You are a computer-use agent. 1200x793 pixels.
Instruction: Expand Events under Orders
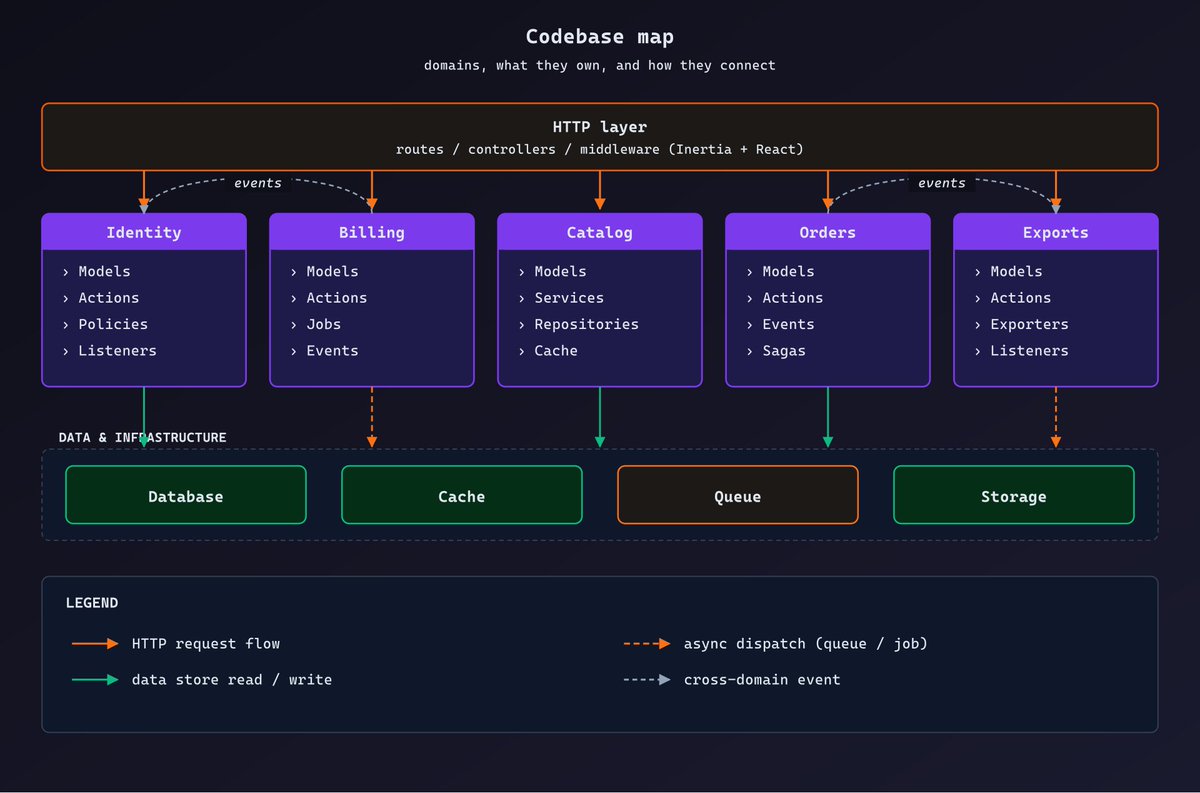780,324
